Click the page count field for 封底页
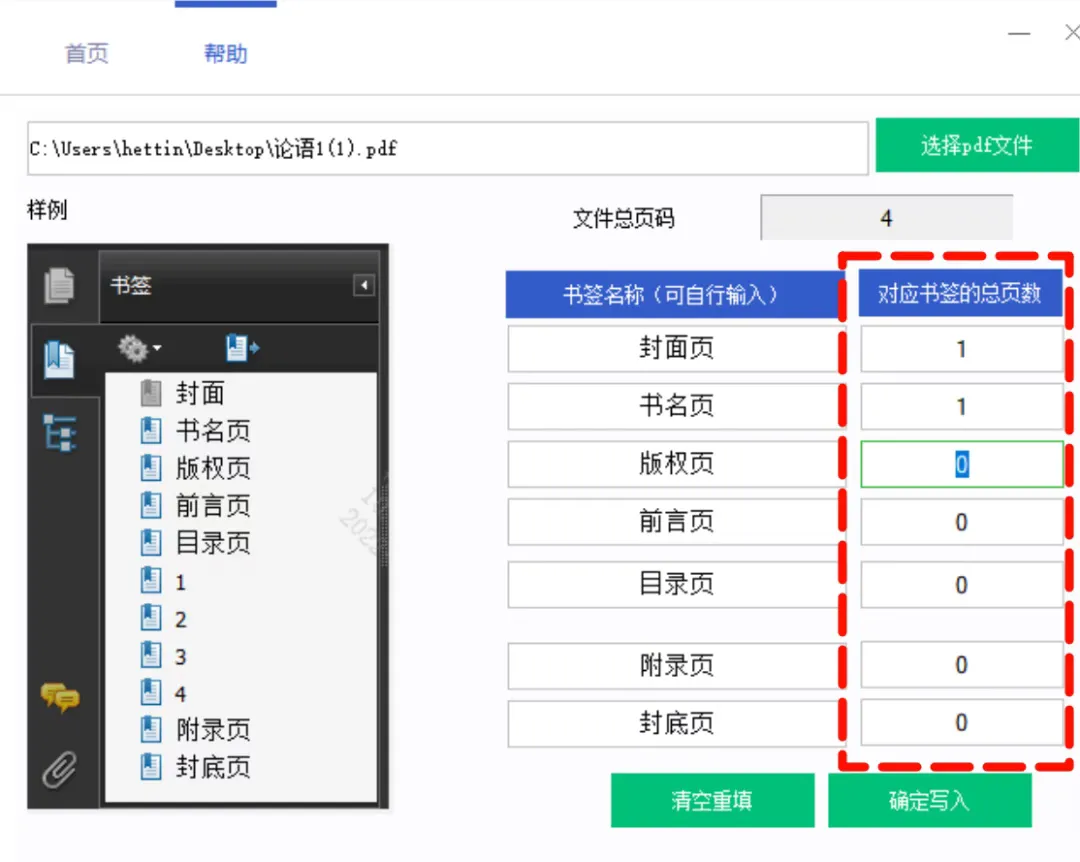The width and height of the screenshot is (1080, 862). [961, 723]
